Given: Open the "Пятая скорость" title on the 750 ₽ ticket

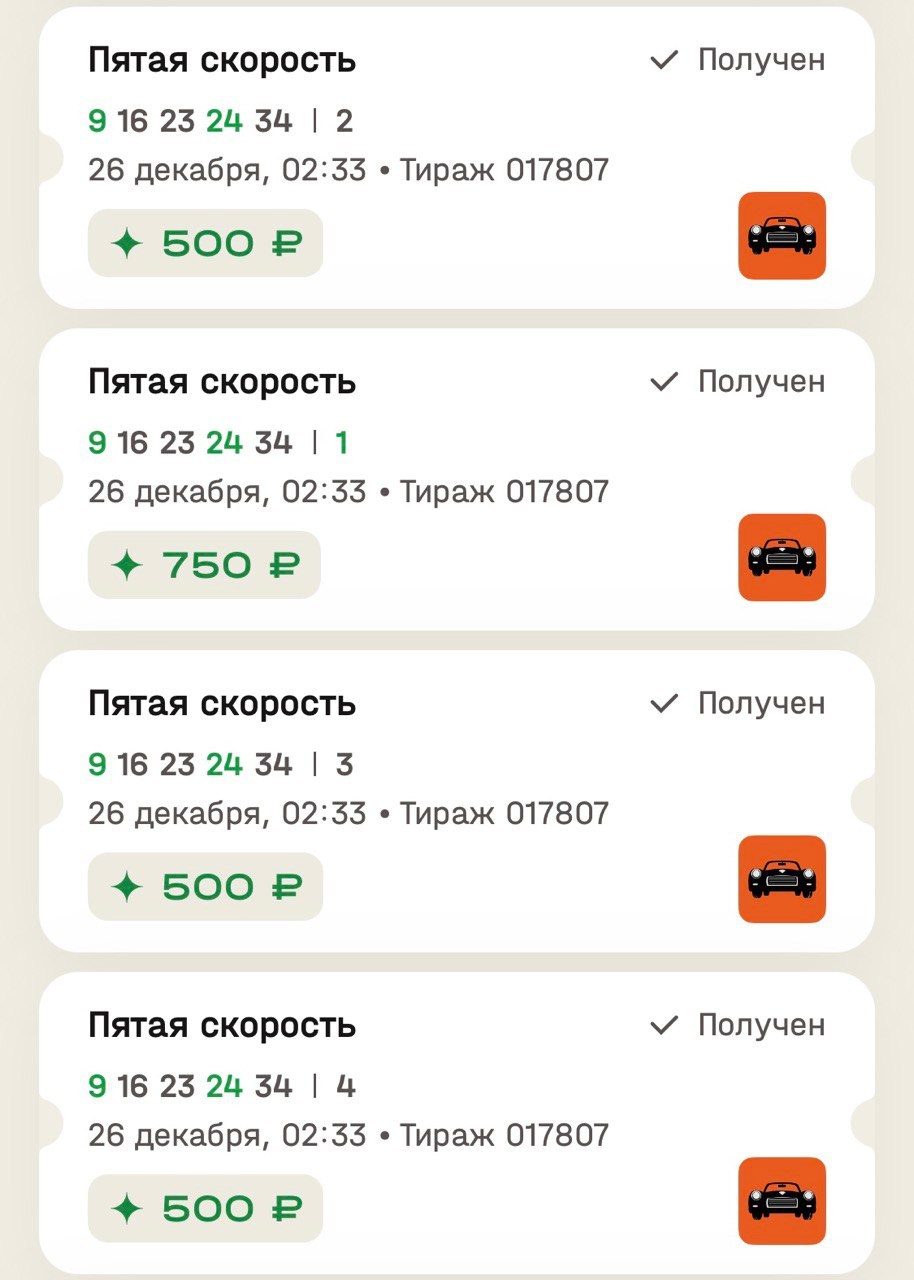Looking at the screenshot, I should point(222,382).
